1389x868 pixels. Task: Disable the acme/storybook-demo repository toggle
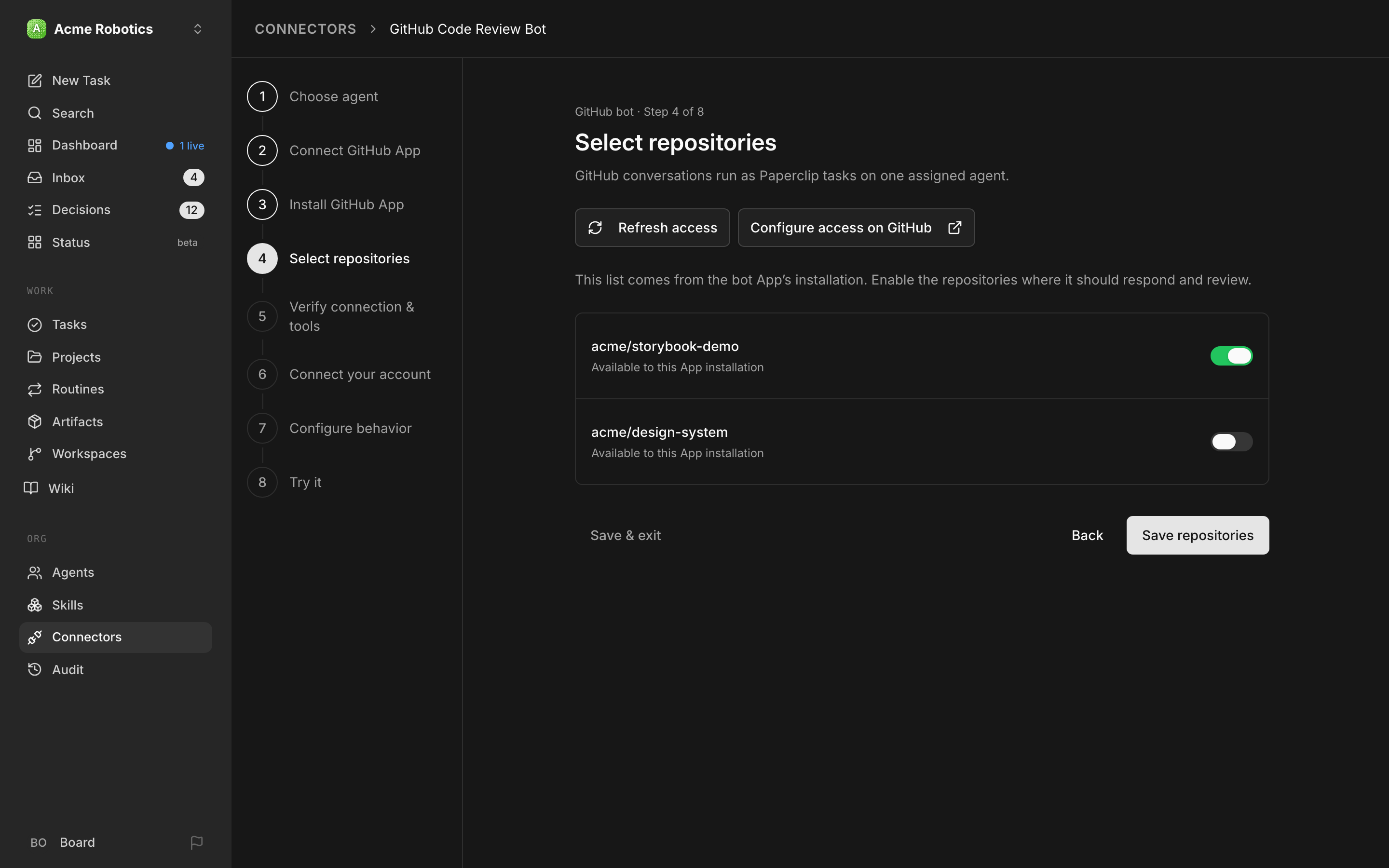click(1231, 356)
